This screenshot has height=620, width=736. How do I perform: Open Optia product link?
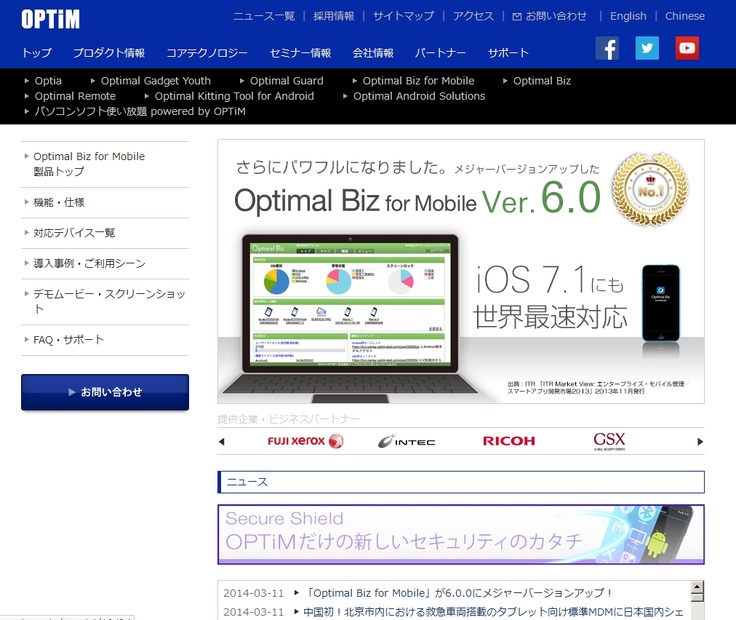pyautogui.click(x=48, y=81)
